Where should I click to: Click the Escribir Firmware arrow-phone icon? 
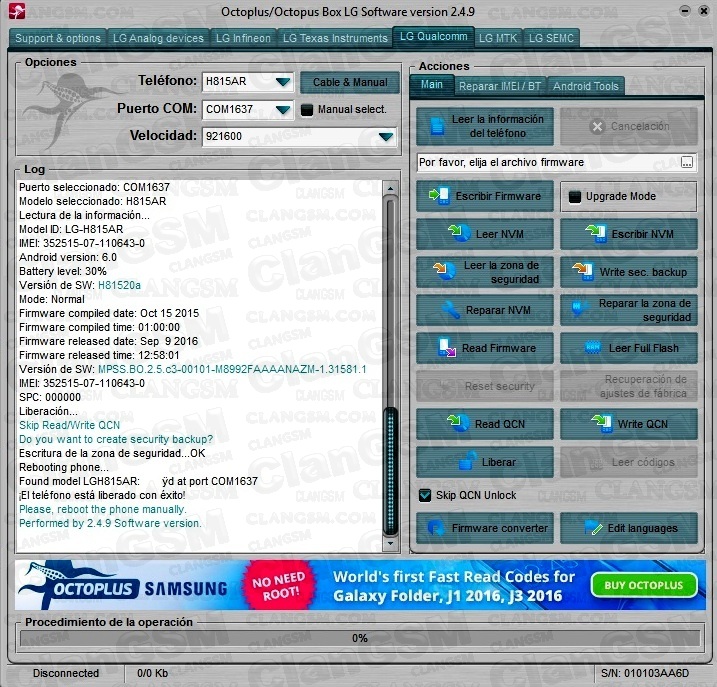[x=439, y=196]
